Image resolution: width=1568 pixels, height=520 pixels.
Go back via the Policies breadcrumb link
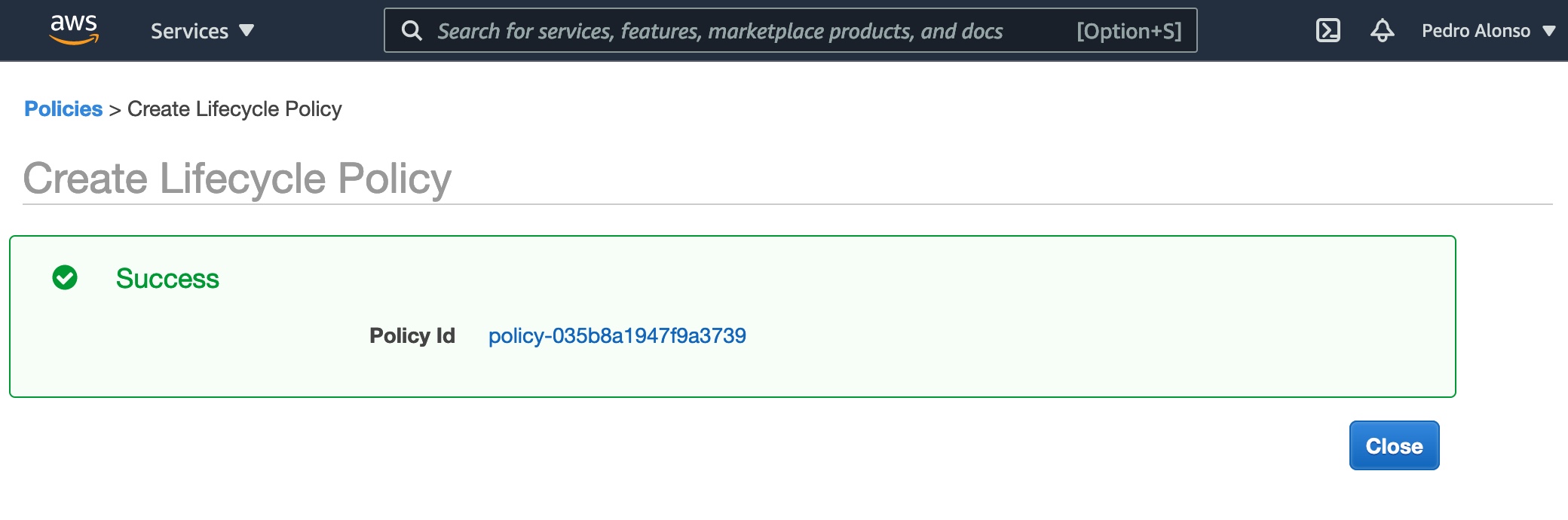tap(63, 109)
